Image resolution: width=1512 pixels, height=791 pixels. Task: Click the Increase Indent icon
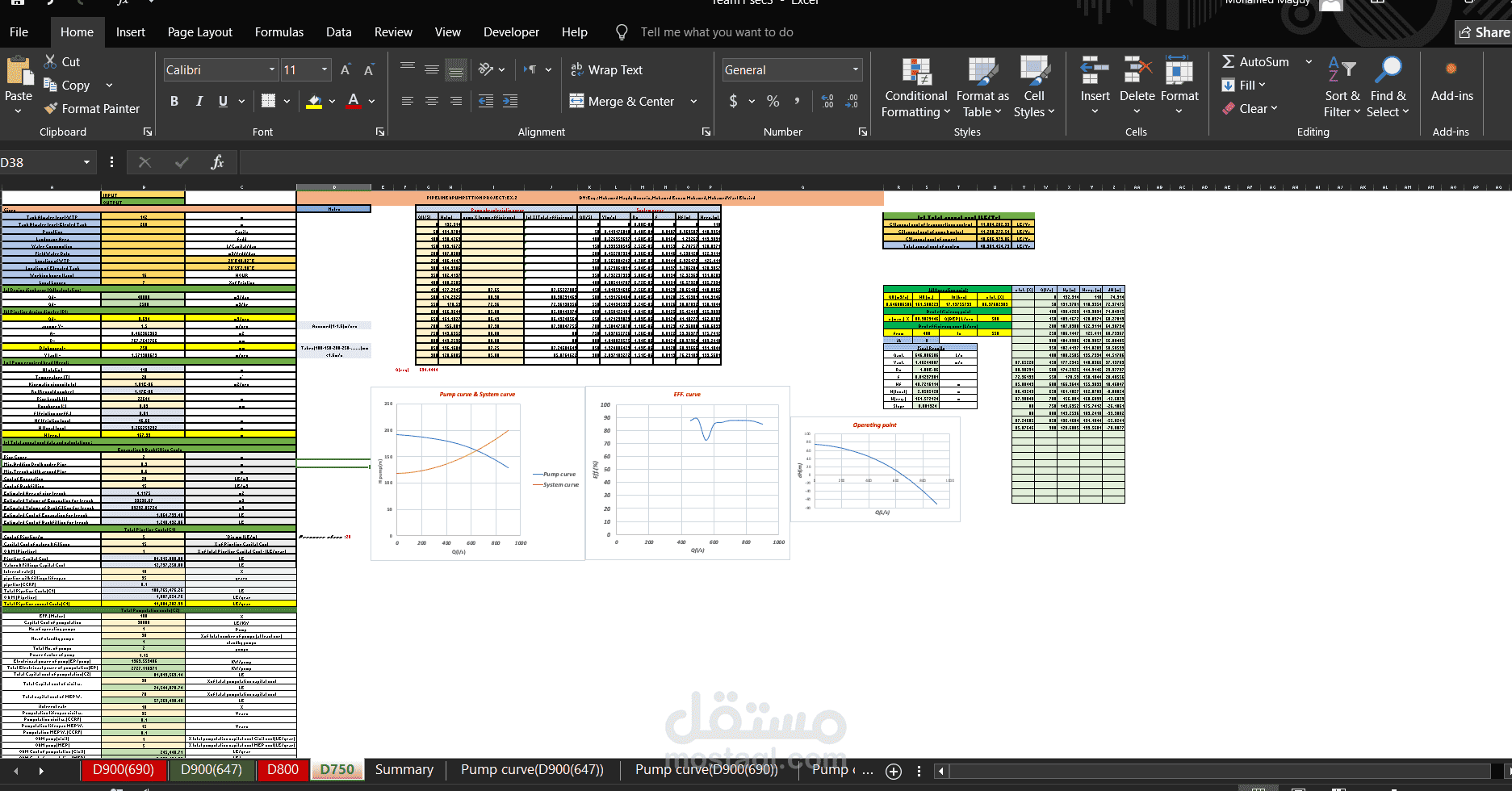point(510,101)
